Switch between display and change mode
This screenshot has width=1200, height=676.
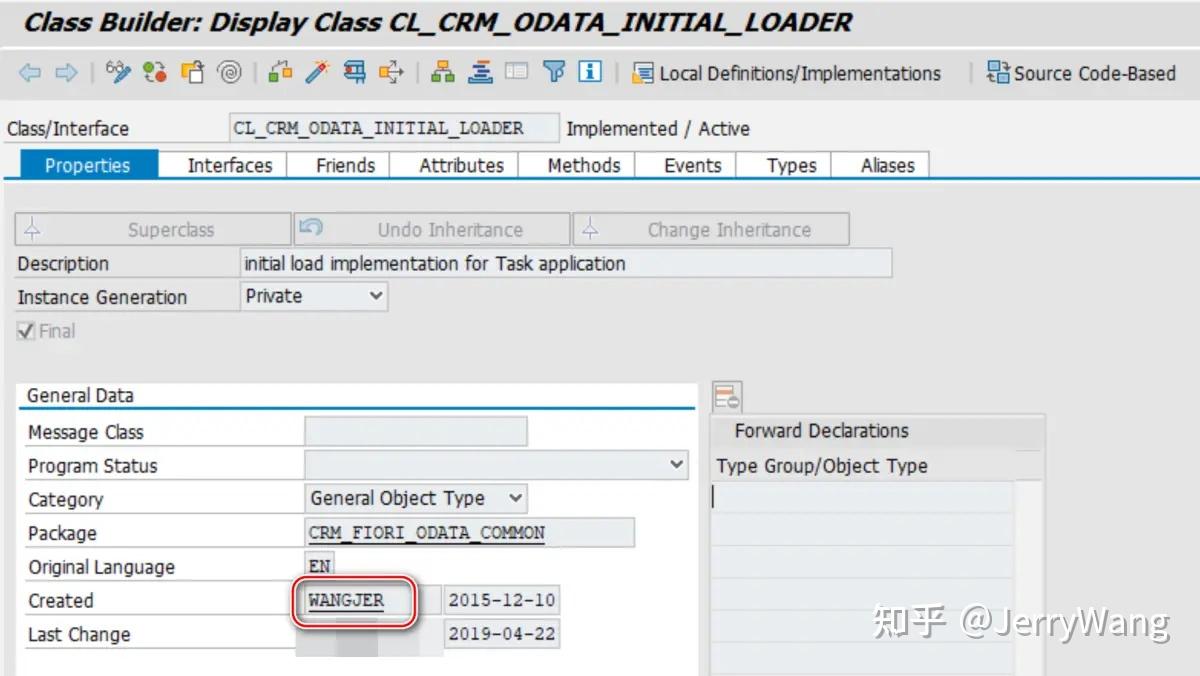pyautogui.click(x=118, y=72)
